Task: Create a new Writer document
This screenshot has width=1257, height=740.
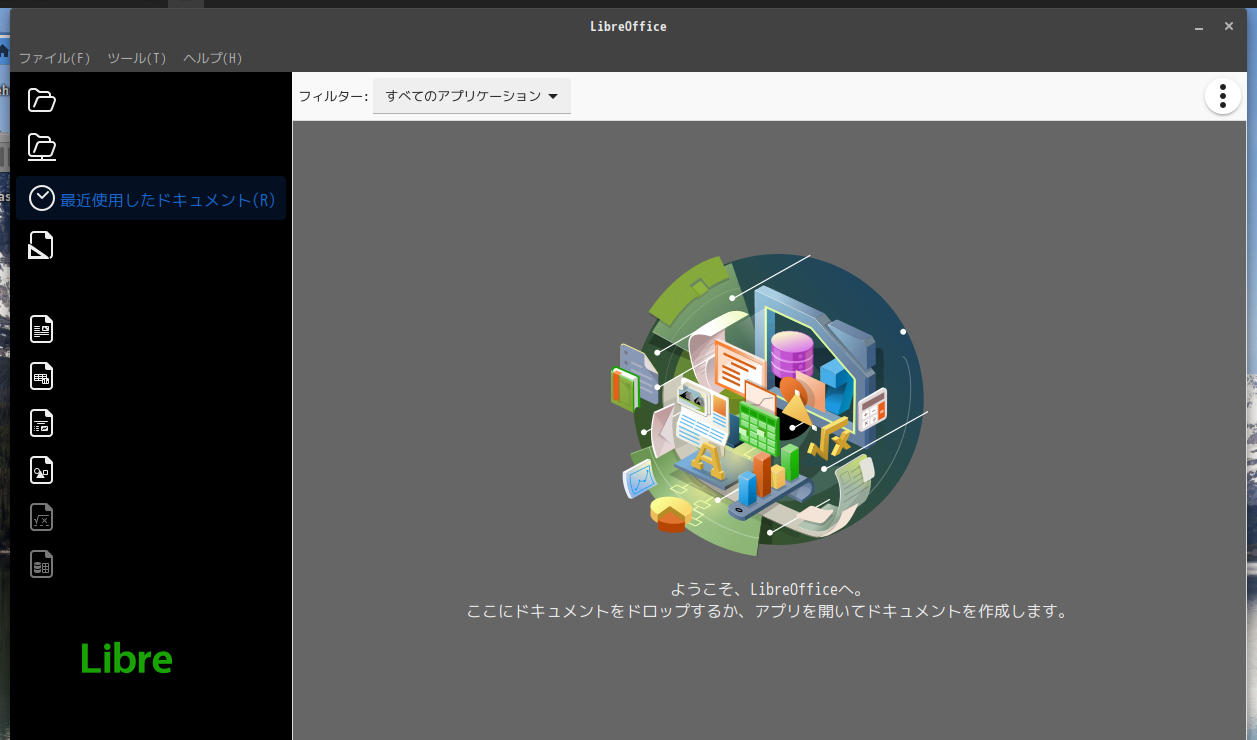Action: (41, 329)
